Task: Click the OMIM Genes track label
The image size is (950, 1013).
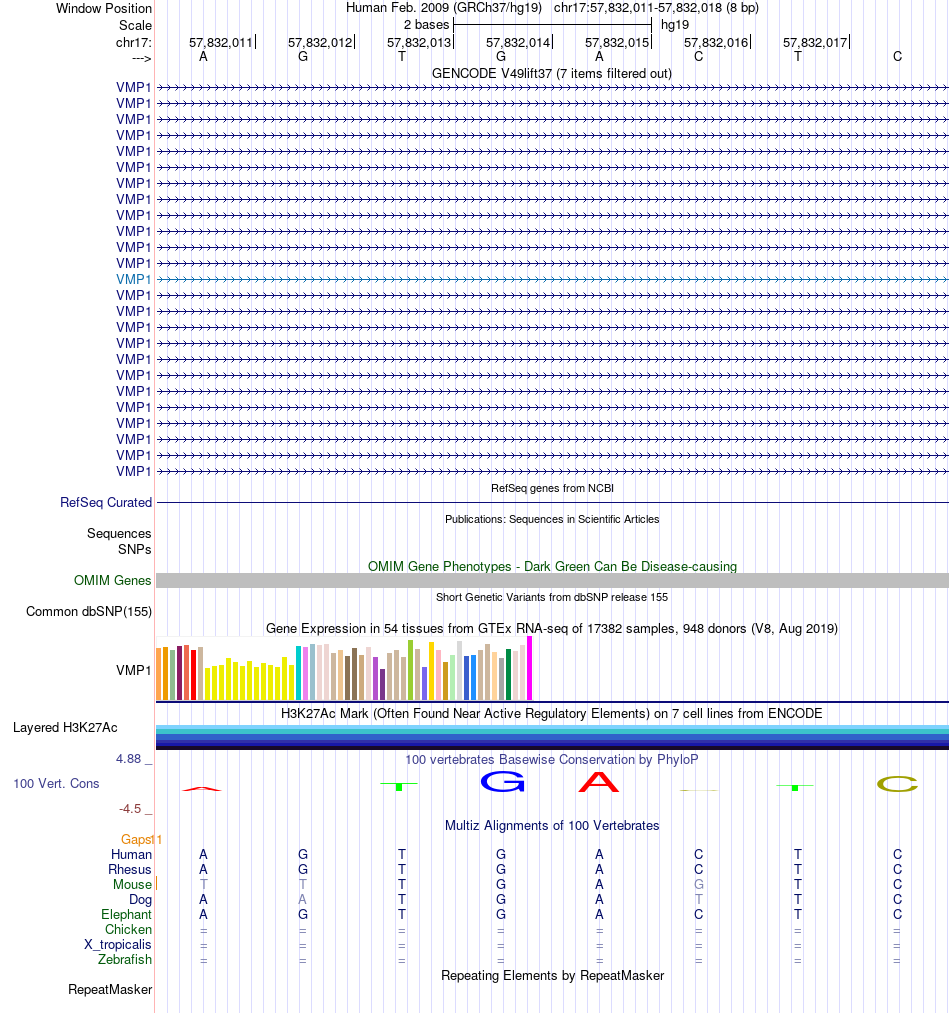Action: [112, 580]
